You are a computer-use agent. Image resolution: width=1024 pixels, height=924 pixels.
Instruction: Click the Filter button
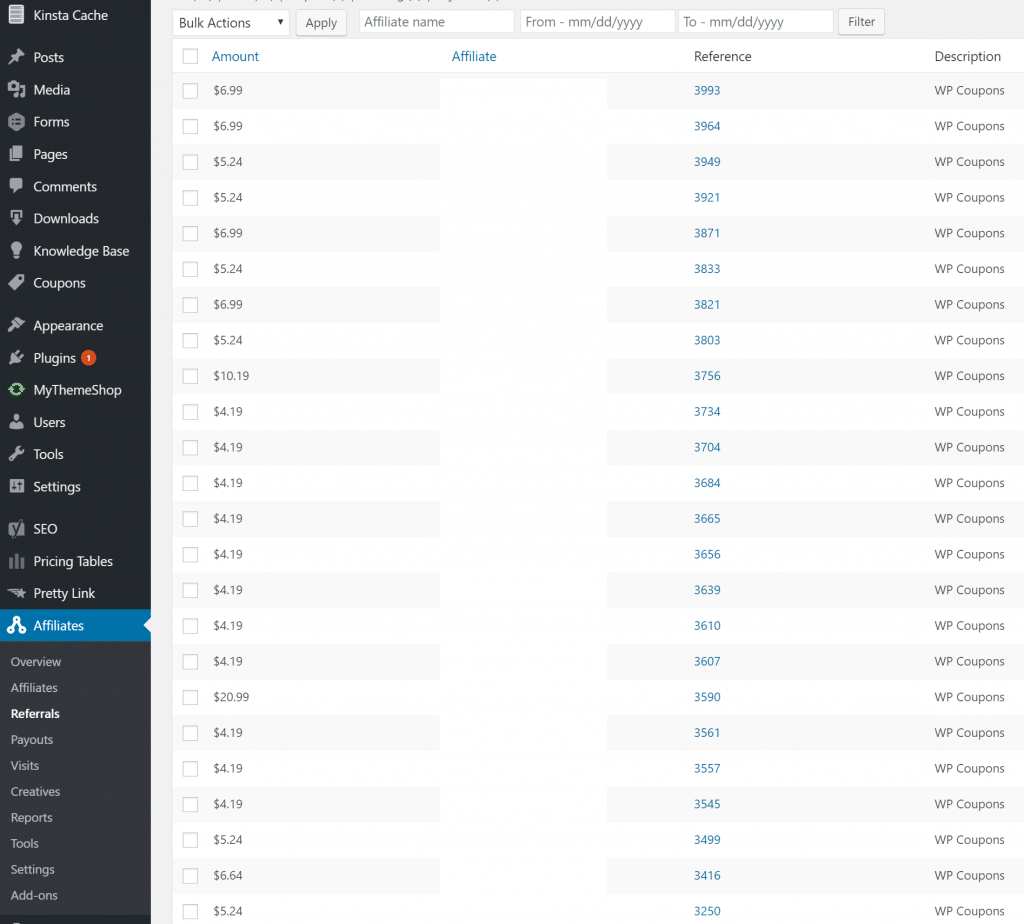pyautogui.click(x=860, y=21)
